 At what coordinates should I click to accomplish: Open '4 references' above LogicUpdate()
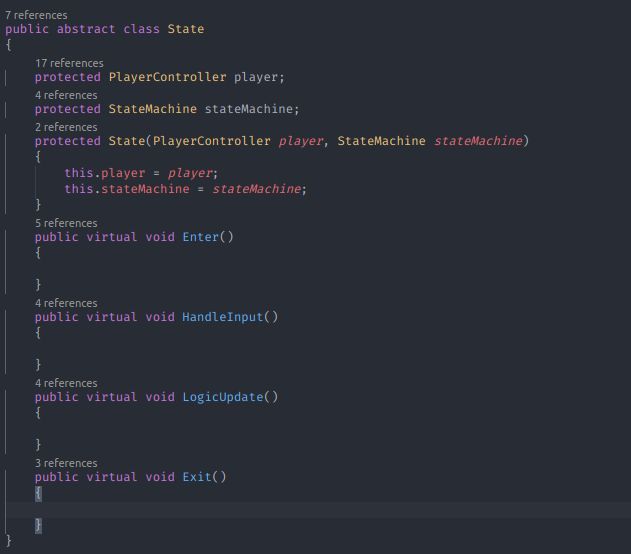pos(66,383)
